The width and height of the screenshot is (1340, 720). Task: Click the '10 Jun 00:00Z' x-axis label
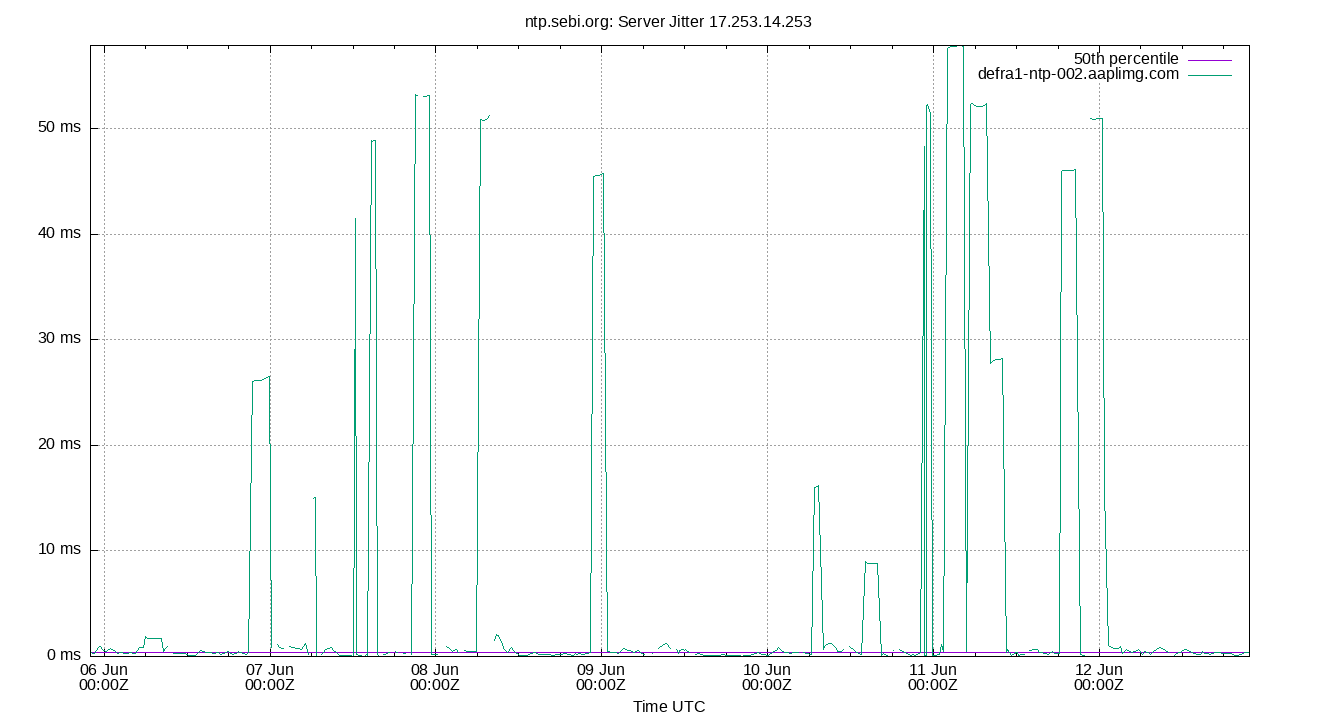point(767,677)
